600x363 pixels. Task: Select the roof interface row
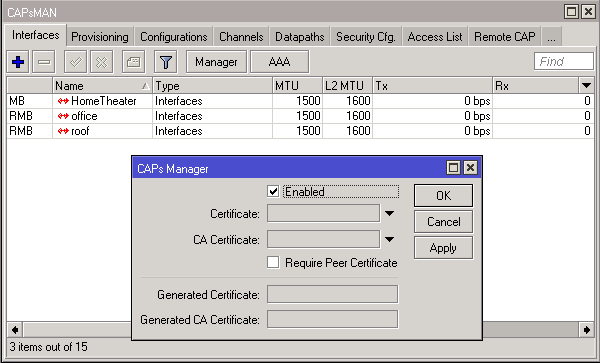[300, 131]
